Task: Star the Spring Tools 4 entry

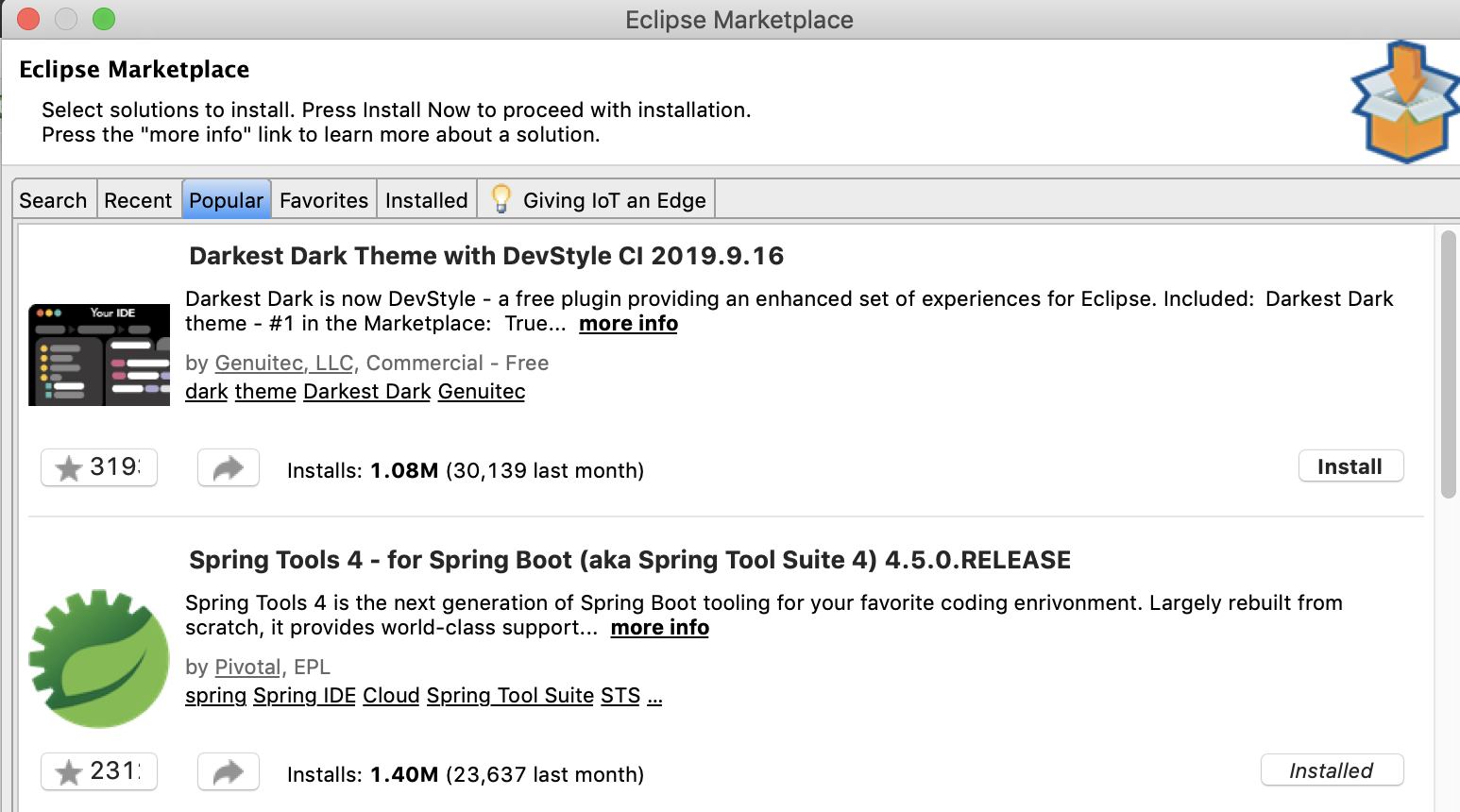Action: (x=98, y=771)
